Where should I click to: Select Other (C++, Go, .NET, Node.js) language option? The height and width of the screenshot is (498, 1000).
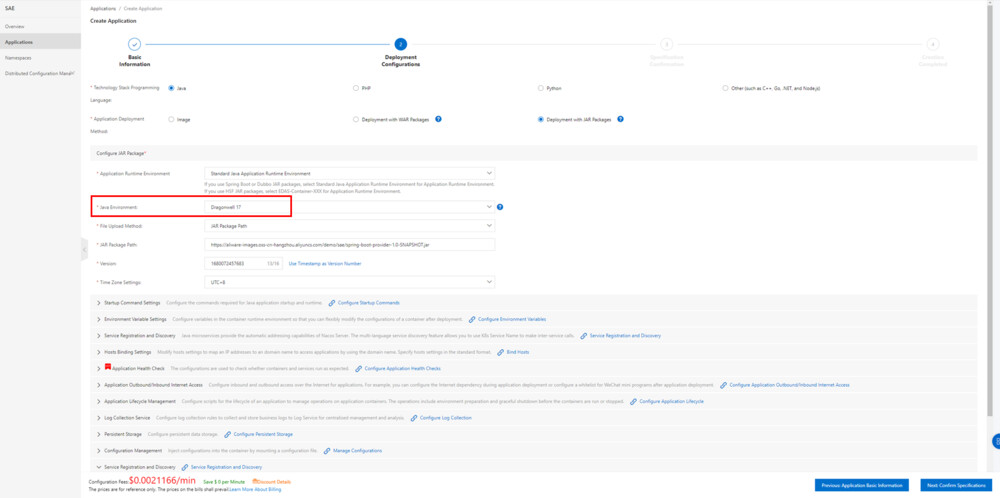pos(725,88)
